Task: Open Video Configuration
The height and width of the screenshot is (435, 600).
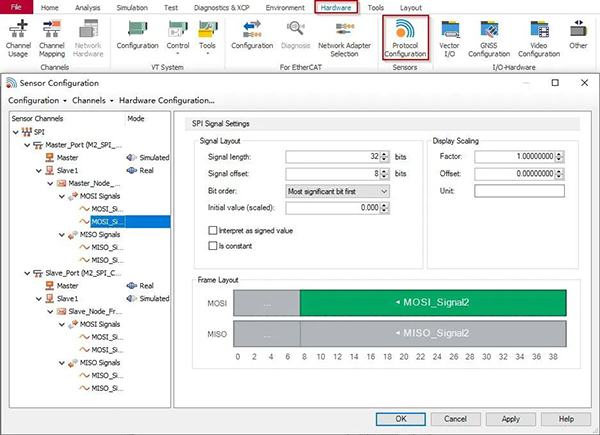Action: (x=539, y=38)
